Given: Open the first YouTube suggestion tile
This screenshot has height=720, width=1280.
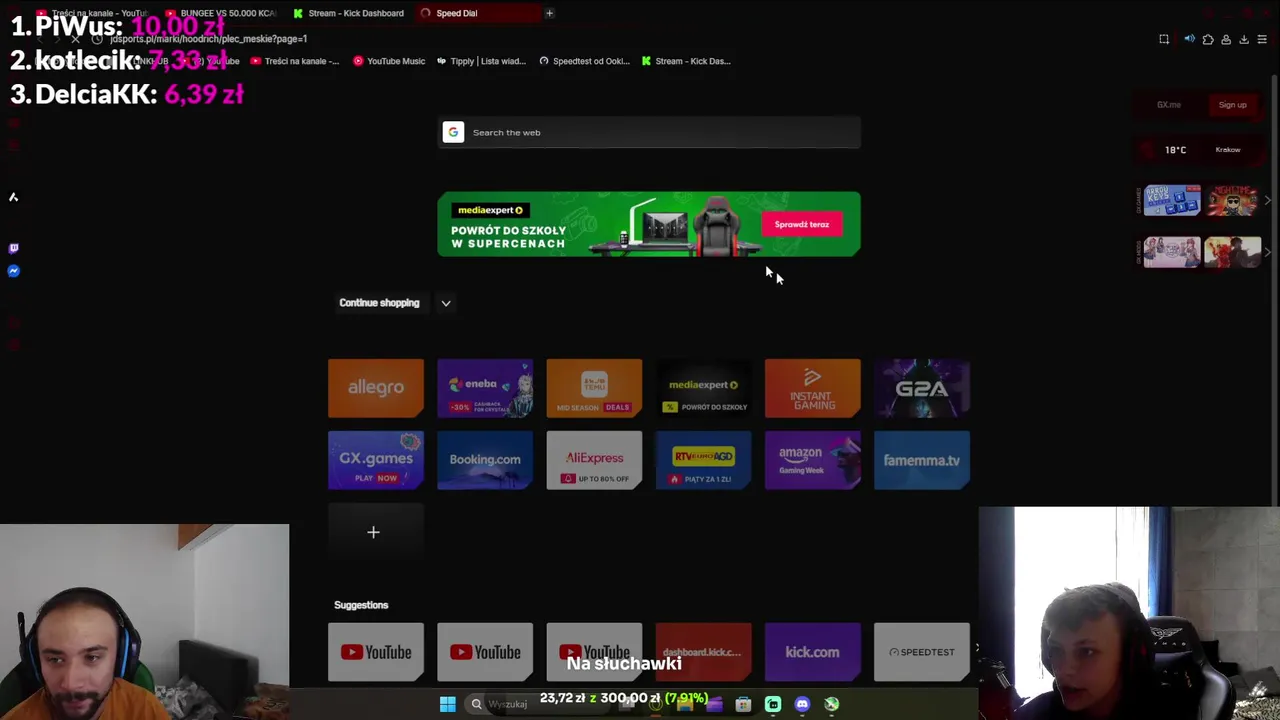Looking at the screenshot, I should (x=376, y=652).
